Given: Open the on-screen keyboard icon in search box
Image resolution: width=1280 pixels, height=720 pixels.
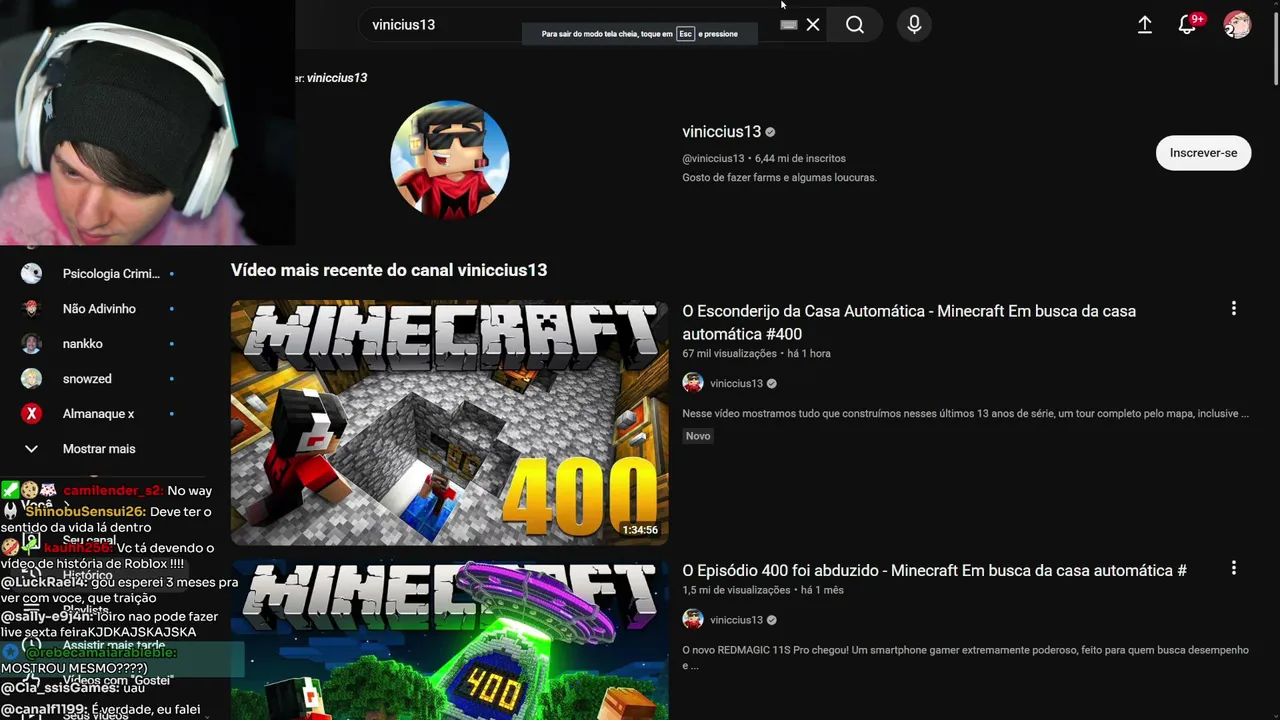Looking at the screenshot, I should (x=789, y=25).
